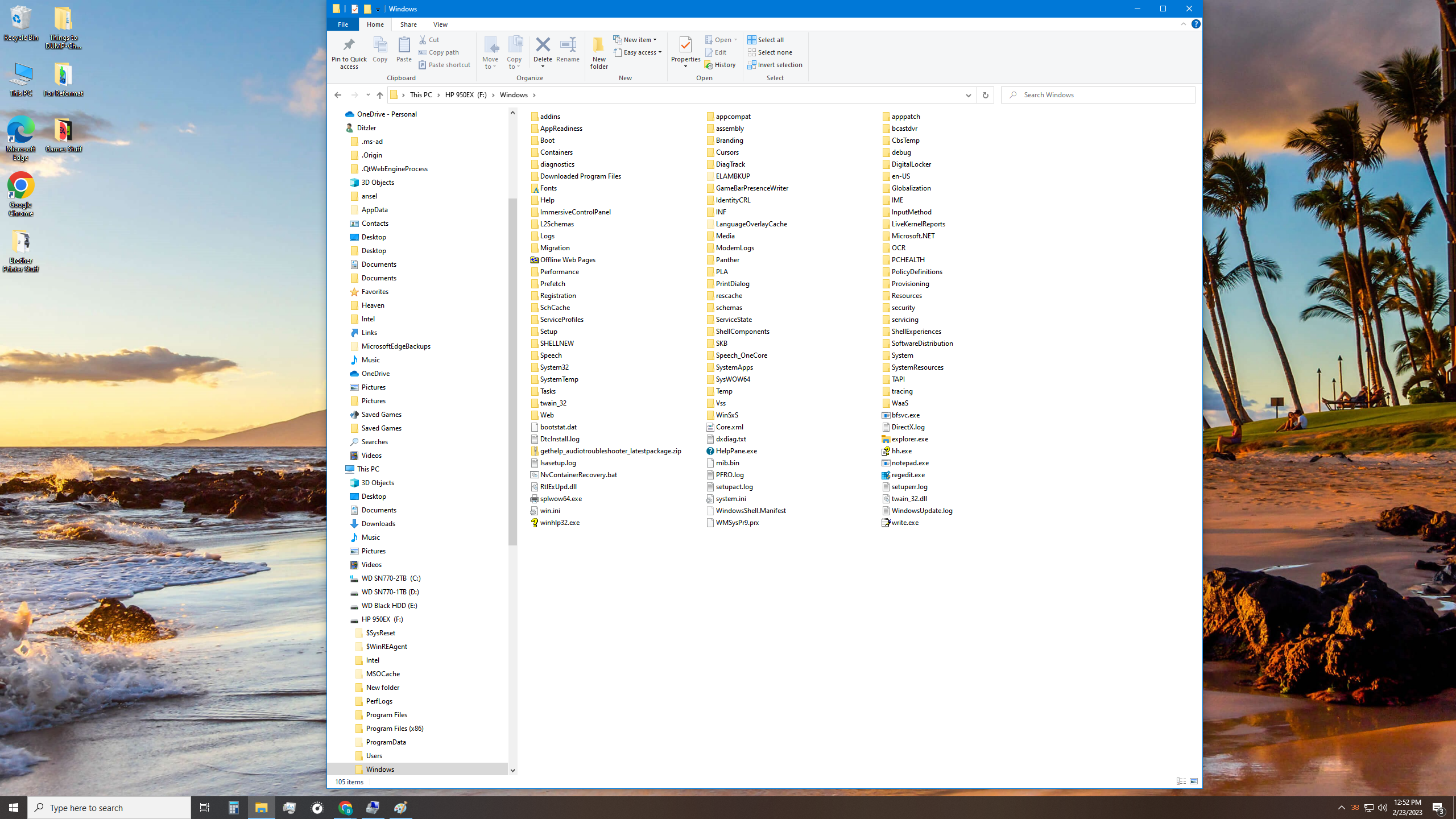This screenshot has height=819, width=1456.
Task: Open the File menu tab
Action: coord(342,24)
